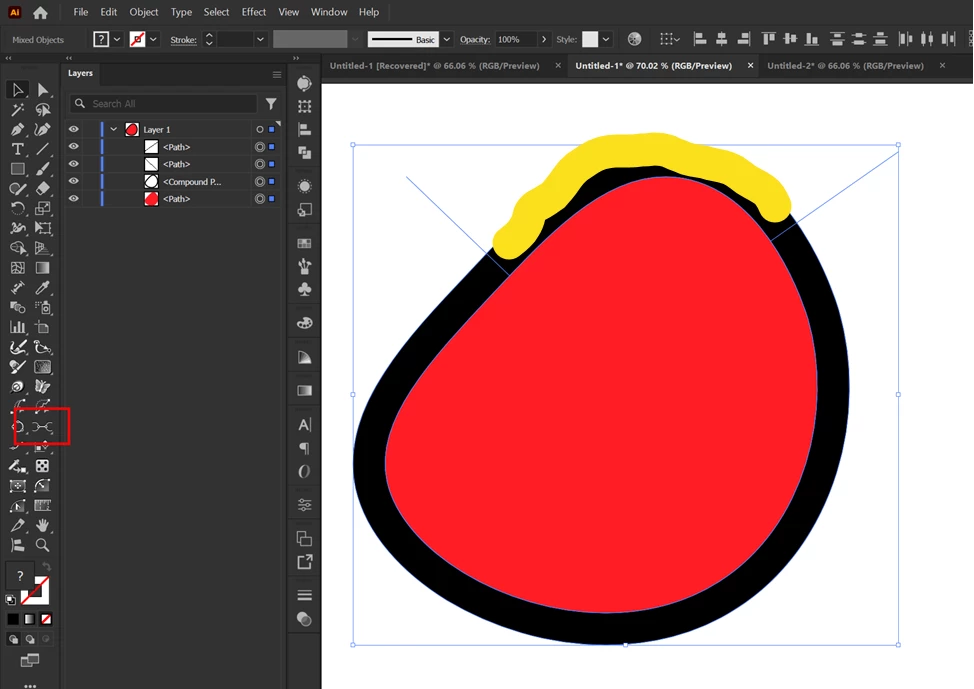Select the Rectangle tool
974x689 pixels.
(x=17, y=169)
